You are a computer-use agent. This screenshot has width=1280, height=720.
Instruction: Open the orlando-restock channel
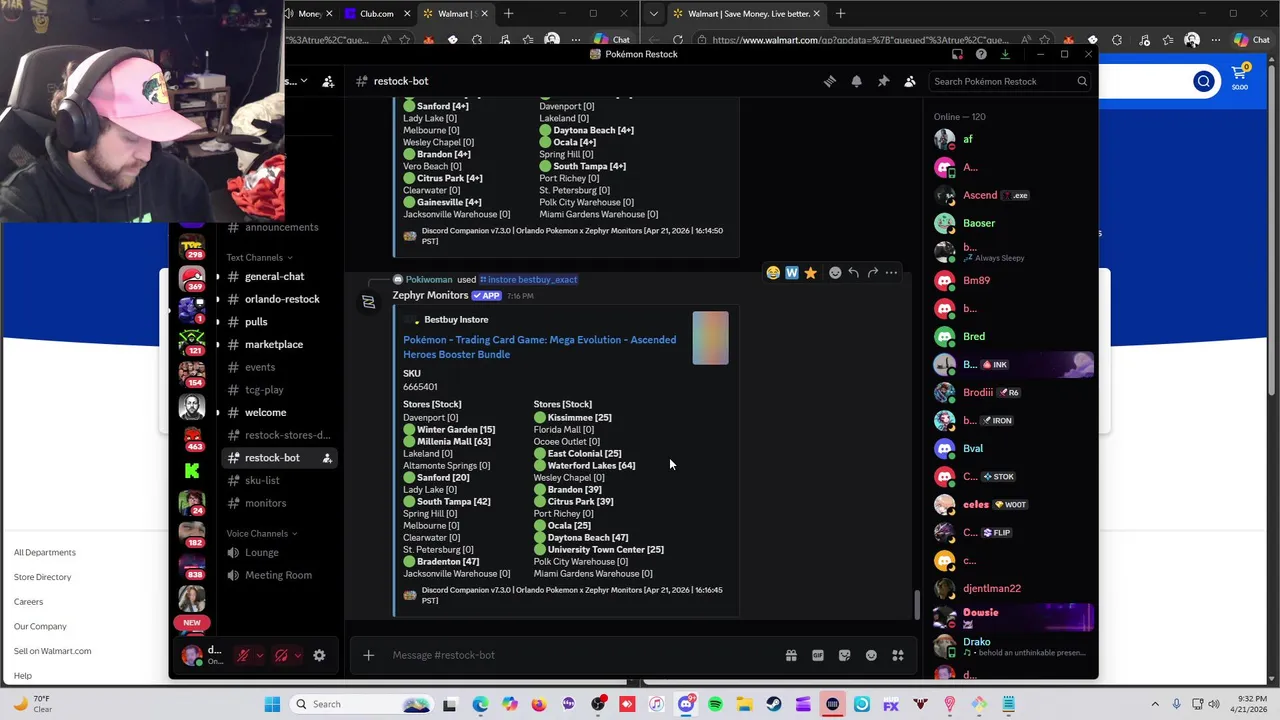tap(282, 299)
